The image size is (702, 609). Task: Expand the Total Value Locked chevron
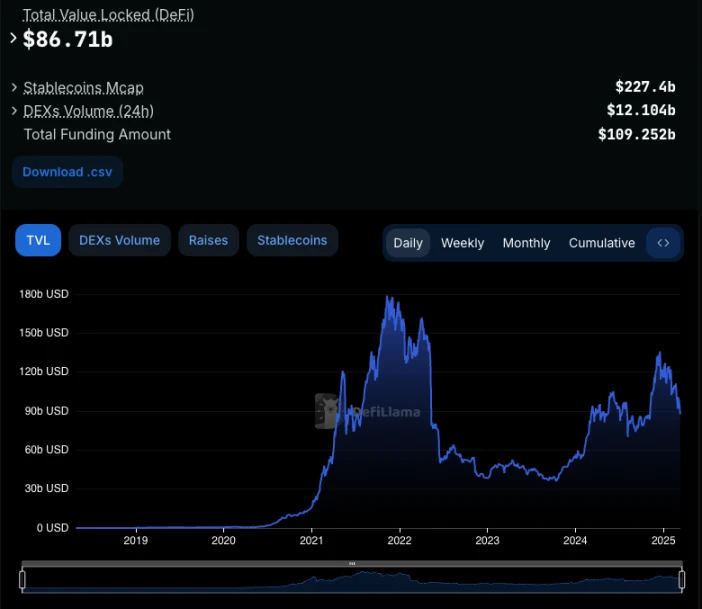(x=13, y=38)
